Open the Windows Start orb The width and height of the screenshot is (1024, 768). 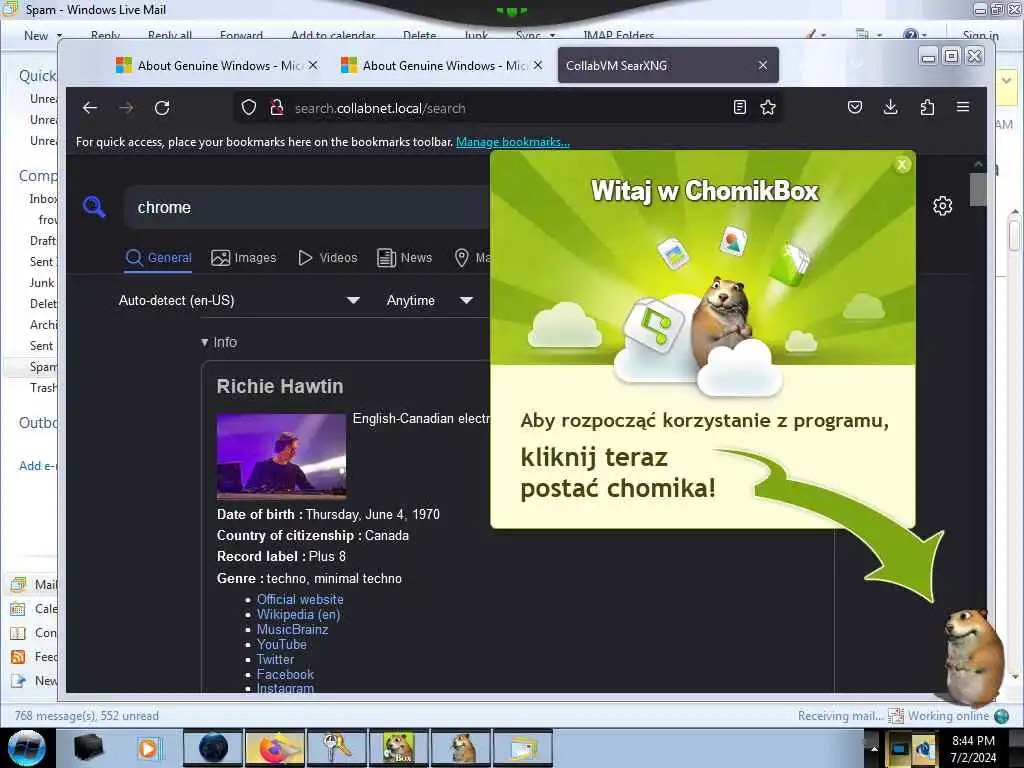coord(27,748)
